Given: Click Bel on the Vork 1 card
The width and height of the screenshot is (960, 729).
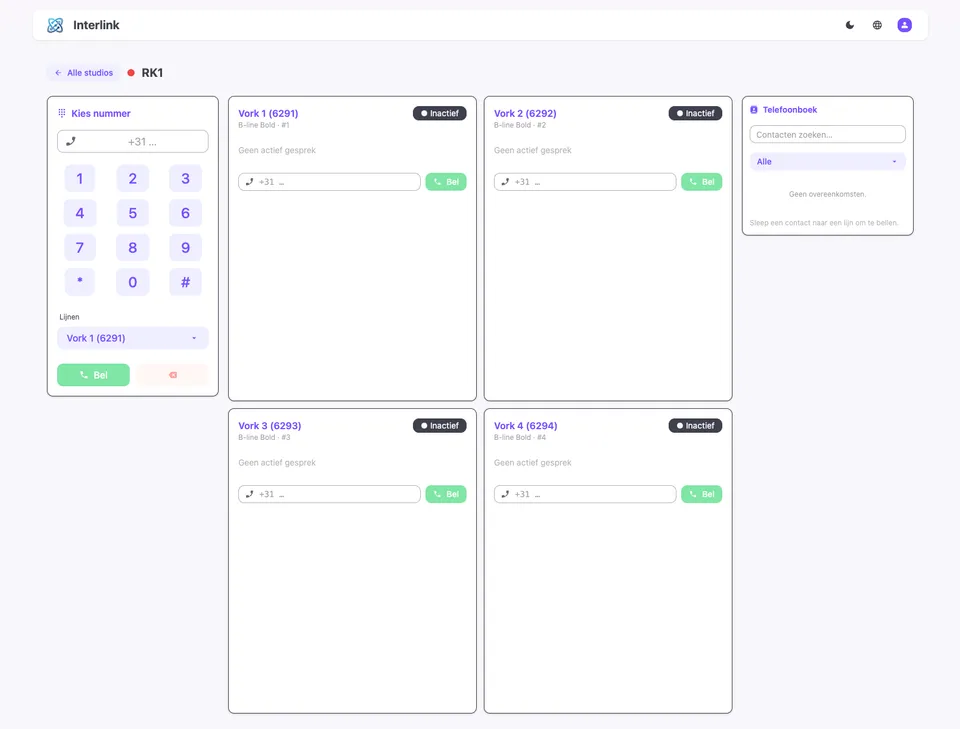Looking at the screenshot, I should pyautogui.click(x=446, y=182).
